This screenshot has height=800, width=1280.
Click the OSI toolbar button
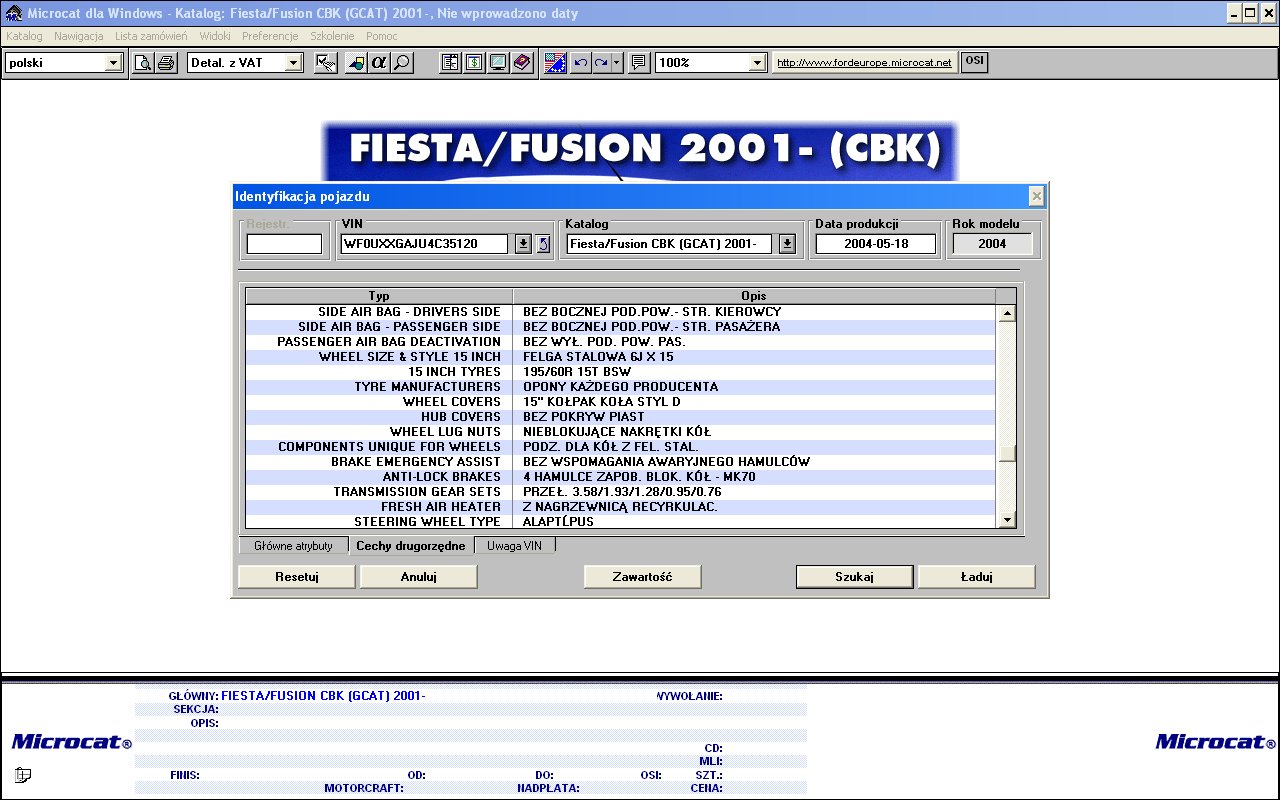click(x=974, y=62)
